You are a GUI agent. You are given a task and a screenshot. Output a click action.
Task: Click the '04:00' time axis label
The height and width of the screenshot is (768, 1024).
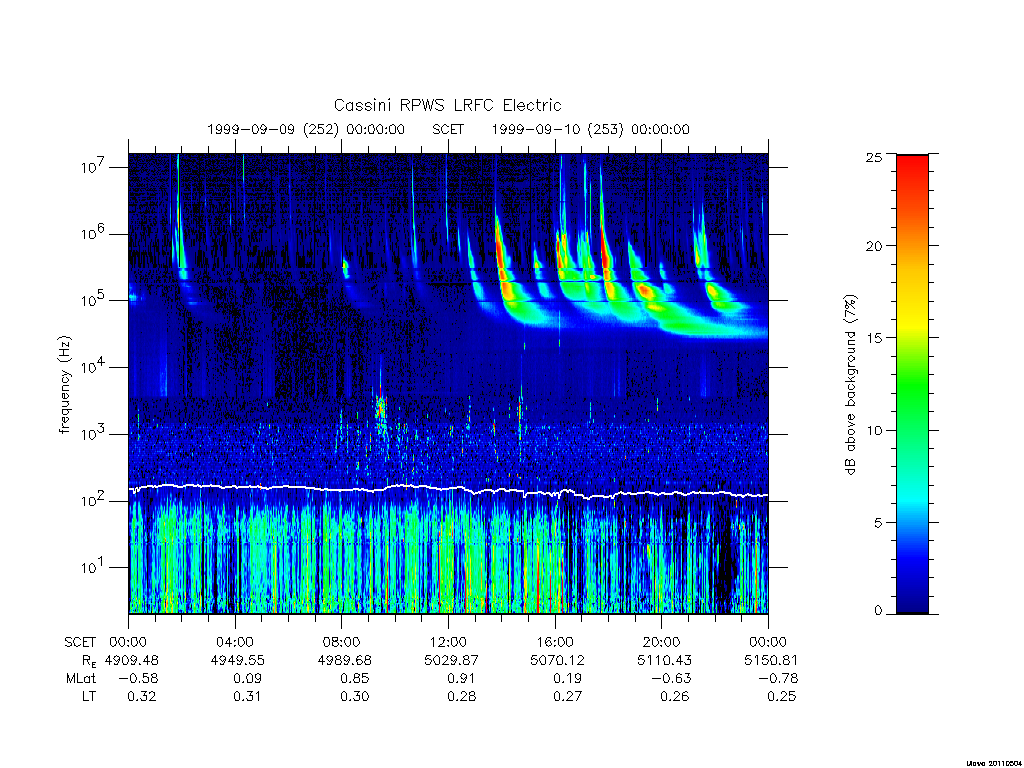[x=234, y=642]
